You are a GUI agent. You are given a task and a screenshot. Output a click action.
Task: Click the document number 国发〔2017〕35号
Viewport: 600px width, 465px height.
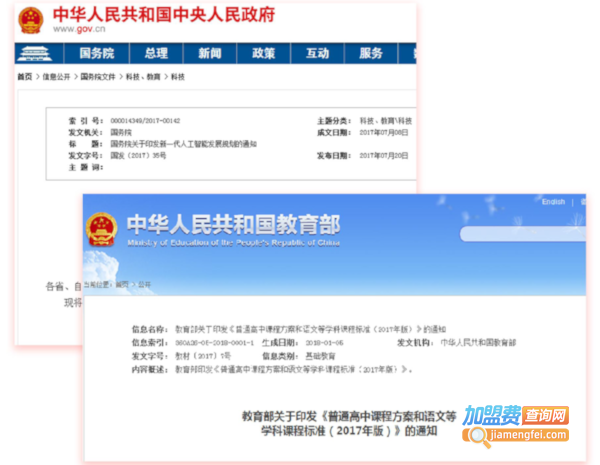point(138,155)
